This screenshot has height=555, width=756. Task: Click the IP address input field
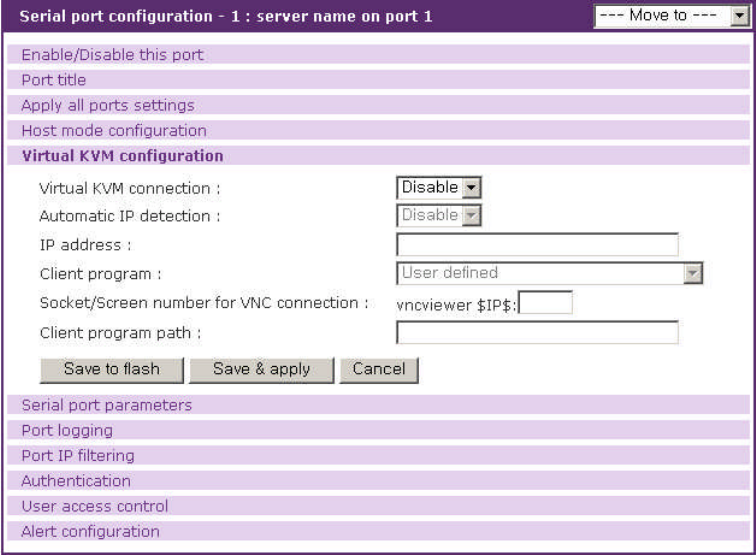pyautogui.click(x=537, y=245)
